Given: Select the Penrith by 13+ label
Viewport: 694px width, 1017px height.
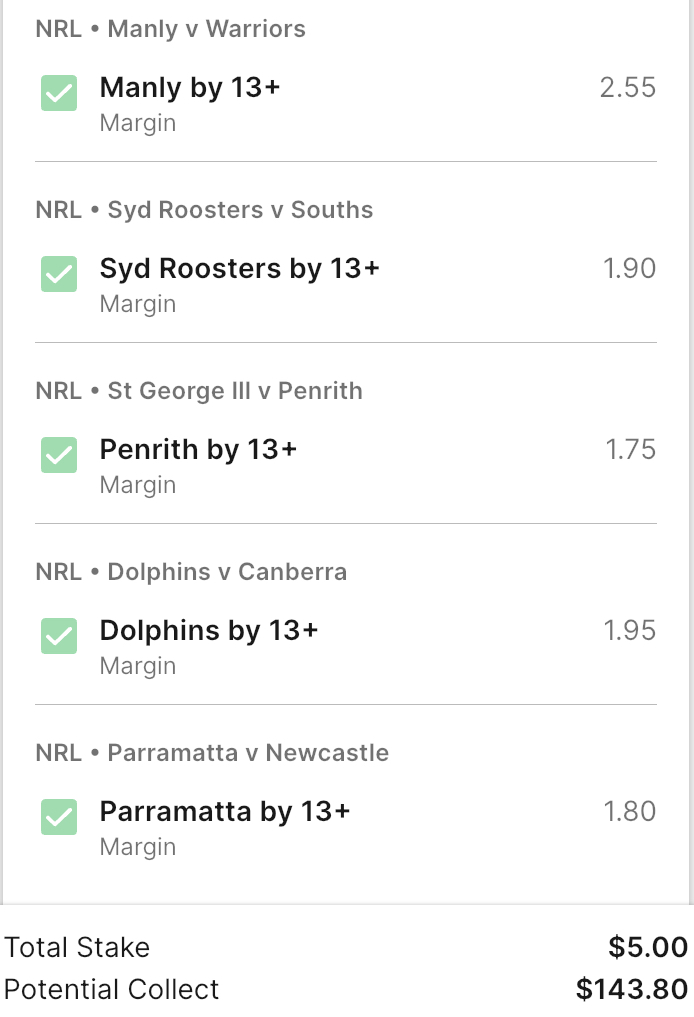Looking at the screenshot, I should click(198, 450).
